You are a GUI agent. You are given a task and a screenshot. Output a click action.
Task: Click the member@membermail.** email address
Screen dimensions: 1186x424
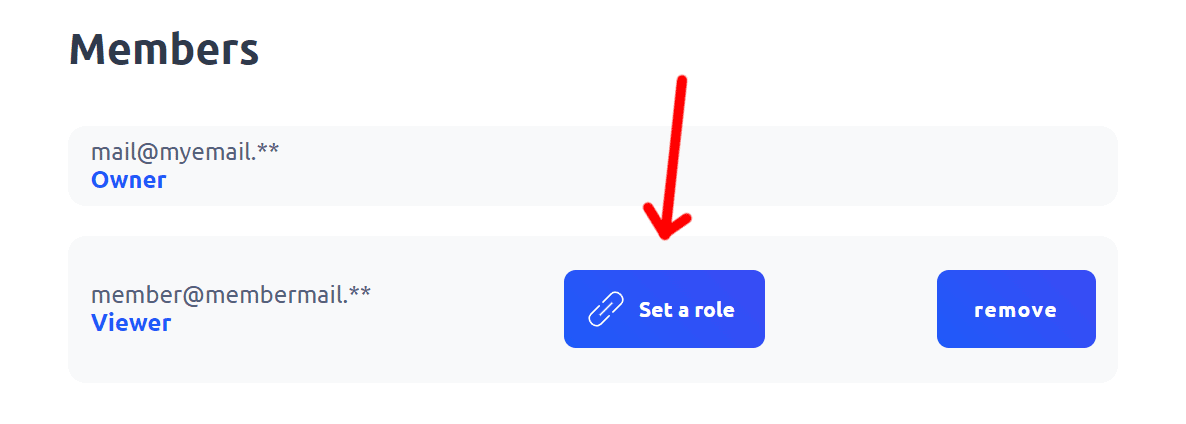(231, 294)
